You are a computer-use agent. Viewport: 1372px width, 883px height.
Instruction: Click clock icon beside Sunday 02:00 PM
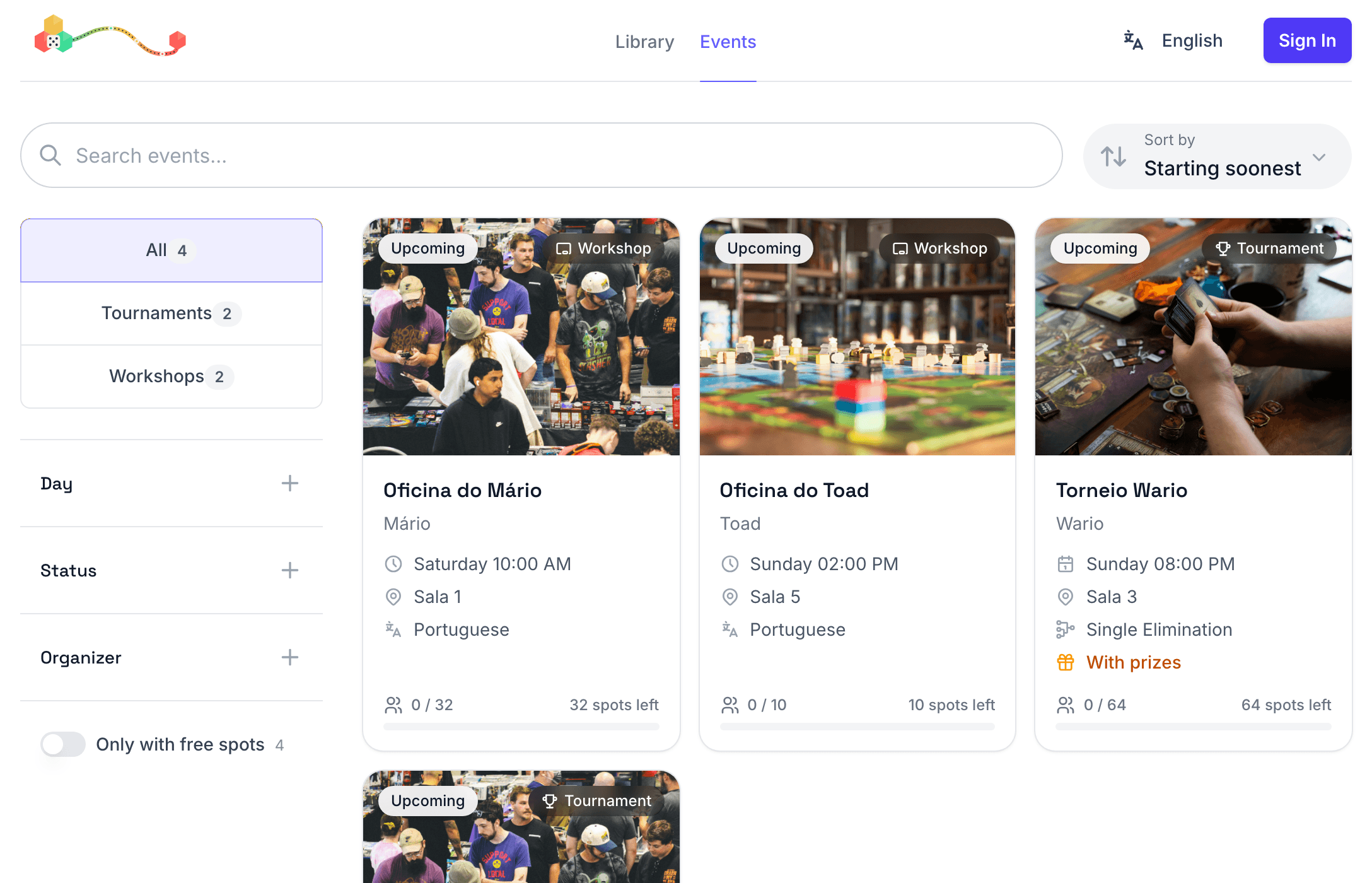(730, 564)
